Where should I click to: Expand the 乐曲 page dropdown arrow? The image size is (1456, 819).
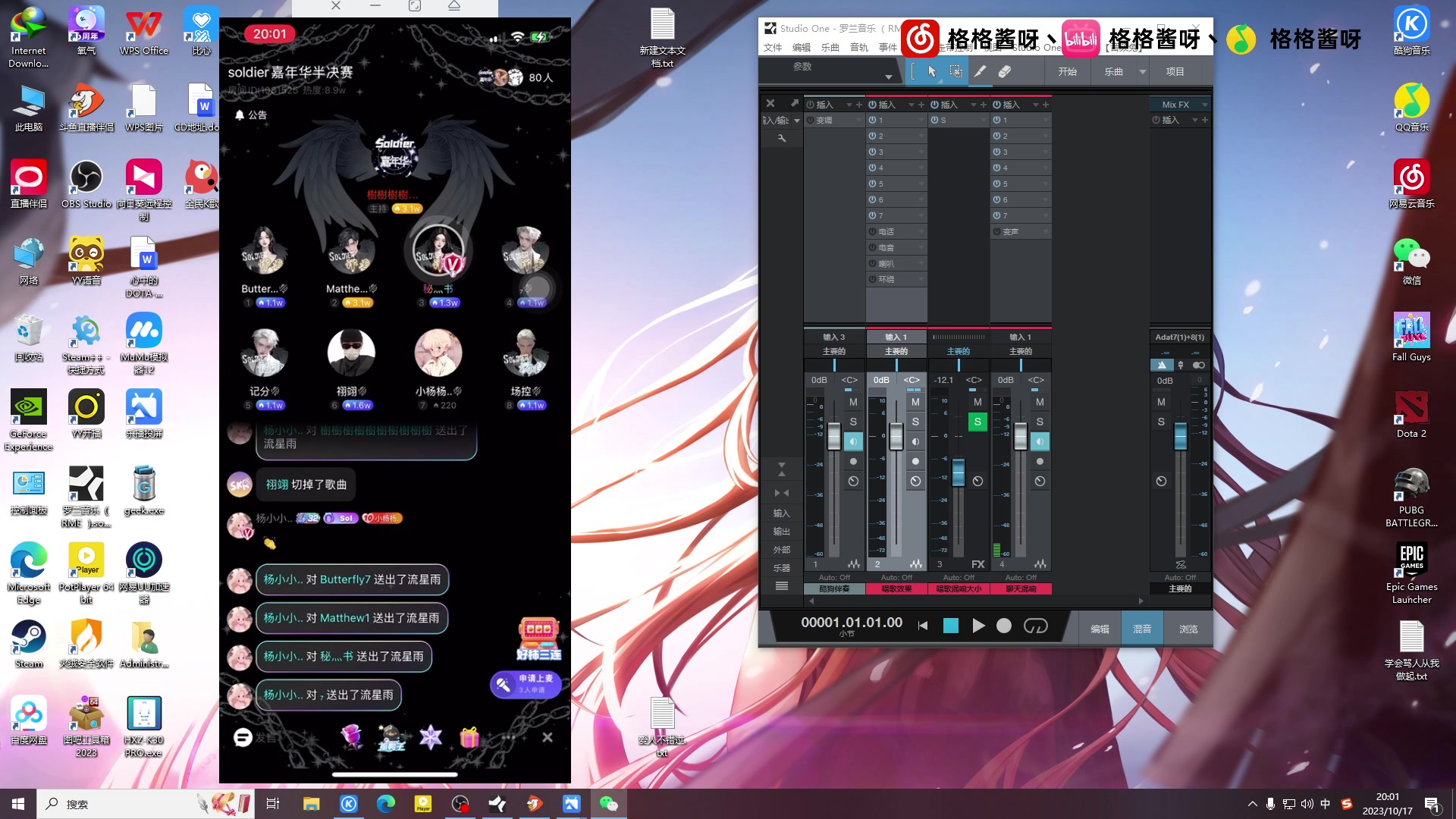pos(1142,71)
